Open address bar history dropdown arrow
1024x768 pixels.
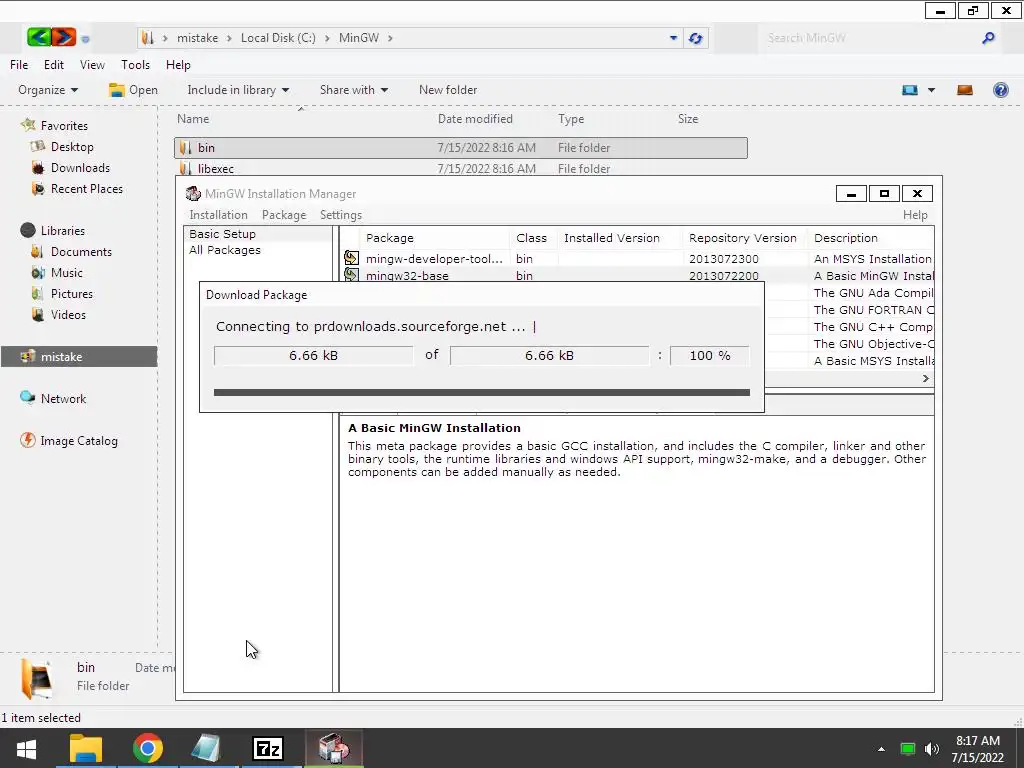673,38
